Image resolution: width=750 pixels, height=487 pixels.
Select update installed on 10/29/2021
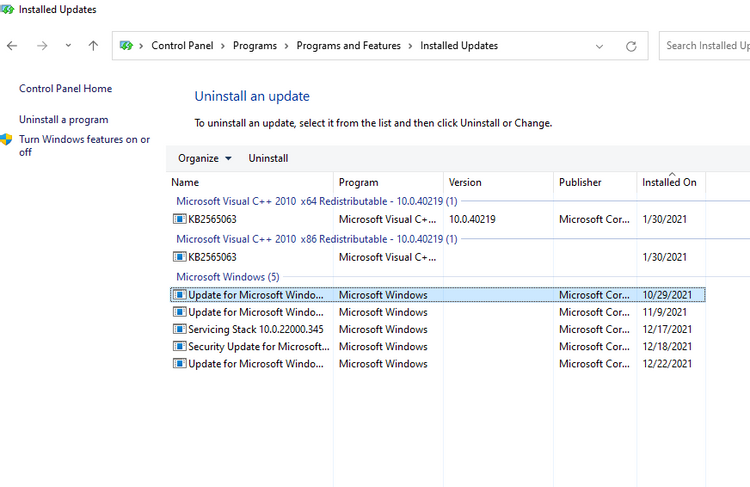pos(438,295)
